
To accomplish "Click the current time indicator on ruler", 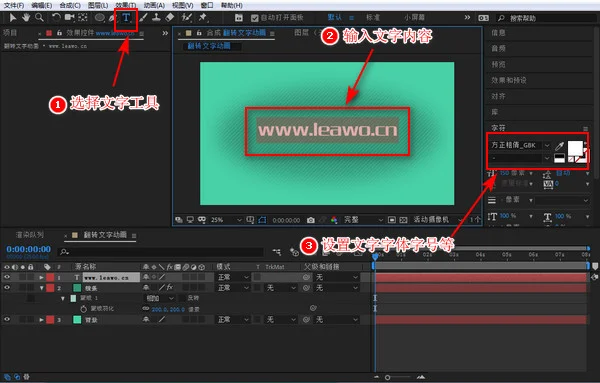I will (375, 256).
